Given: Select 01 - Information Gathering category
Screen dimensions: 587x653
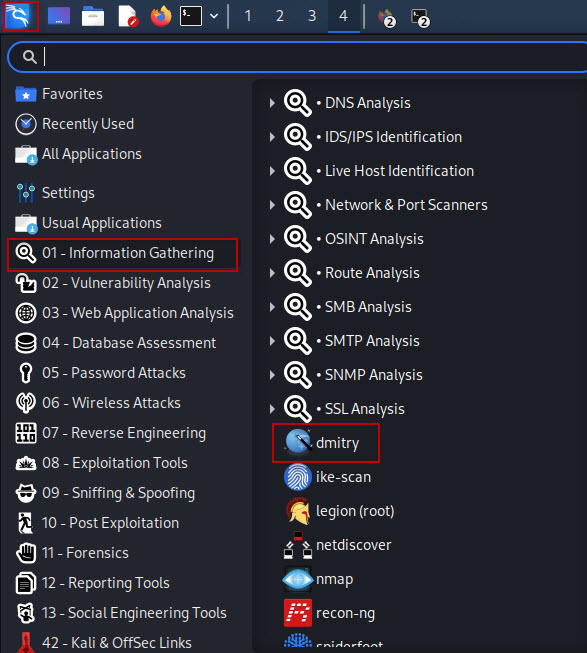Looking at the screenshot, I should (x=122, y=254).
